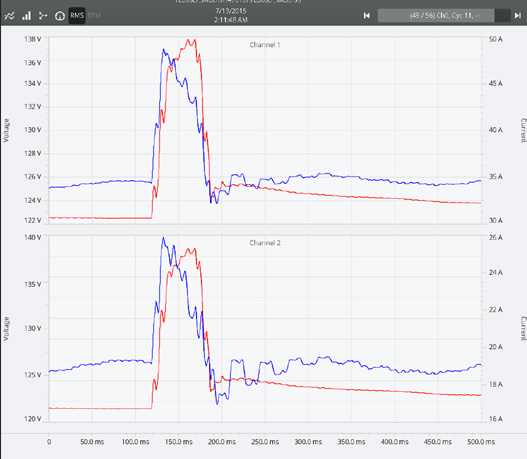Click the 138 V label on Channel 1 axis
527x459 pixels.
pyautogui.click(x=33, y=39)
